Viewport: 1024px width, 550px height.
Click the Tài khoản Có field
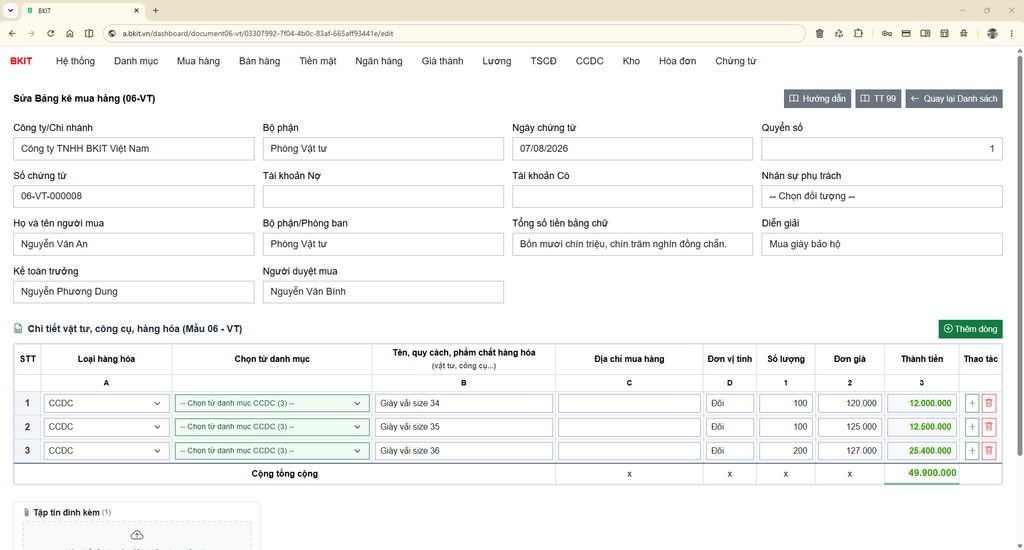coord(632,196)
